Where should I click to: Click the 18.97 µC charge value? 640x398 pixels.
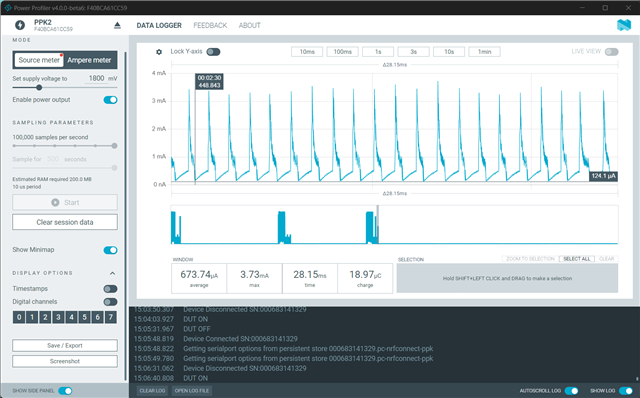pos(365,275)
